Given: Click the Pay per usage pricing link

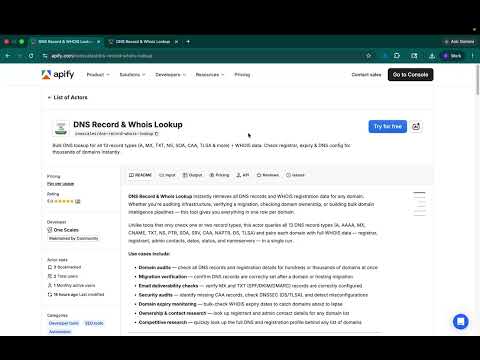Looking at the screenshot, I should click(60, 184).
